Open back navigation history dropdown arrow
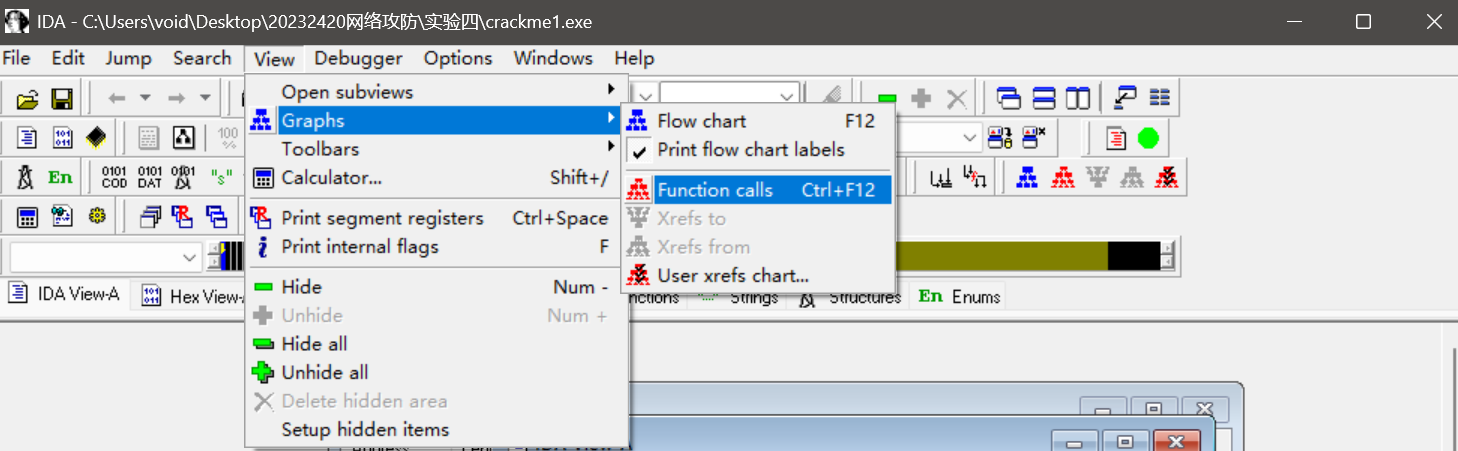Image resolution: width=1458 pixels, height=451 pixels. [x=145, y=98]
